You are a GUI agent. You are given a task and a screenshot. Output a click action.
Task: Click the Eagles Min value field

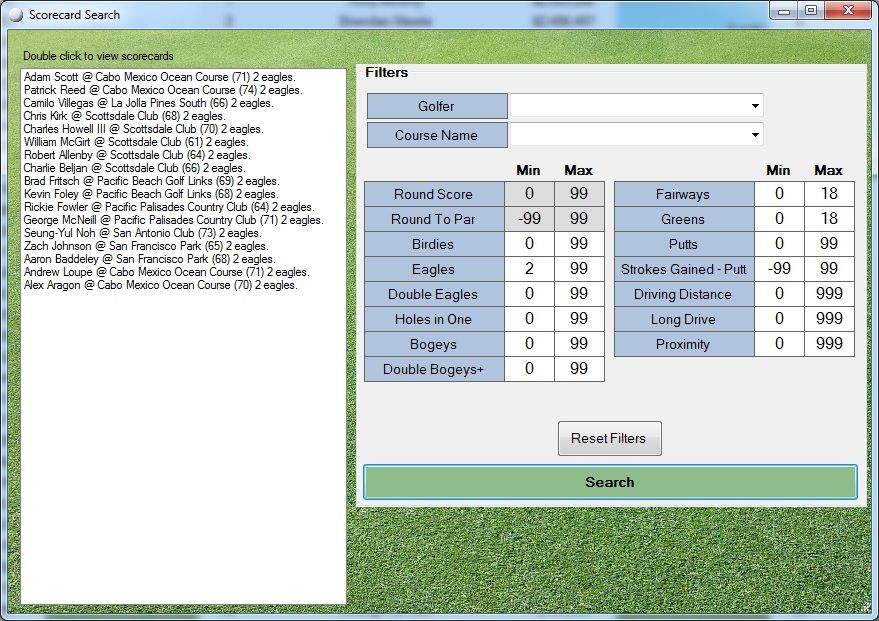coord(529,269)
